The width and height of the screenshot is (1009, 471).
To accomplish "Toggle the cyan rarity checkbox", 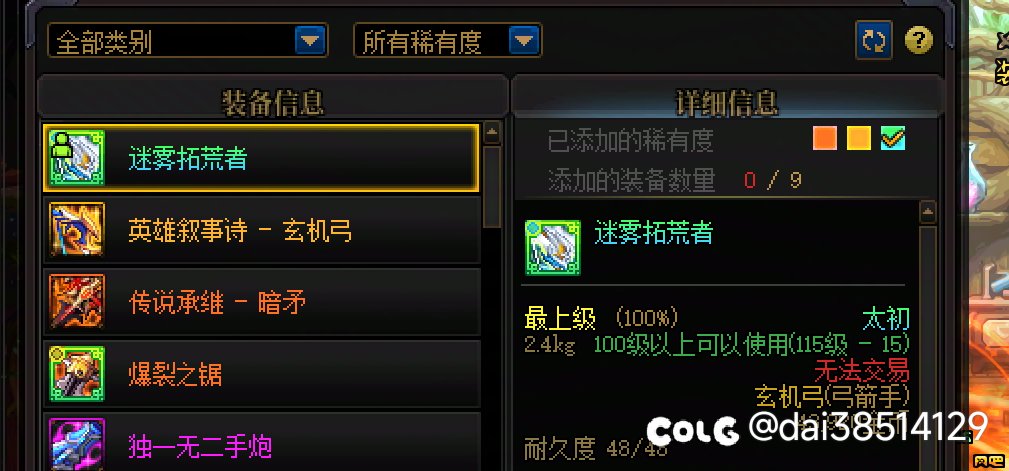I will point(893,138).
